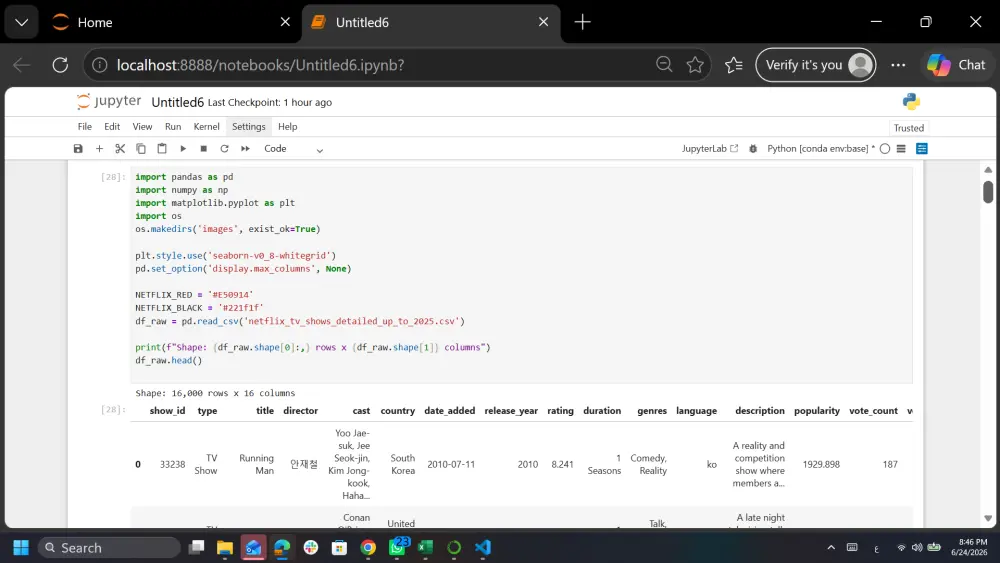
Task: Click the zoom out magnifier icon
Action: 665,64
